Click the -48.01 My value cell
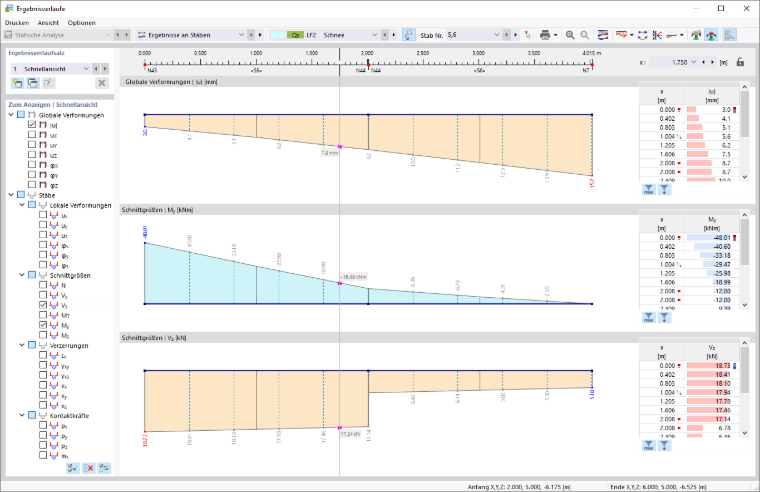The height and width of the screenshot is (492, 760). (711, 238)
